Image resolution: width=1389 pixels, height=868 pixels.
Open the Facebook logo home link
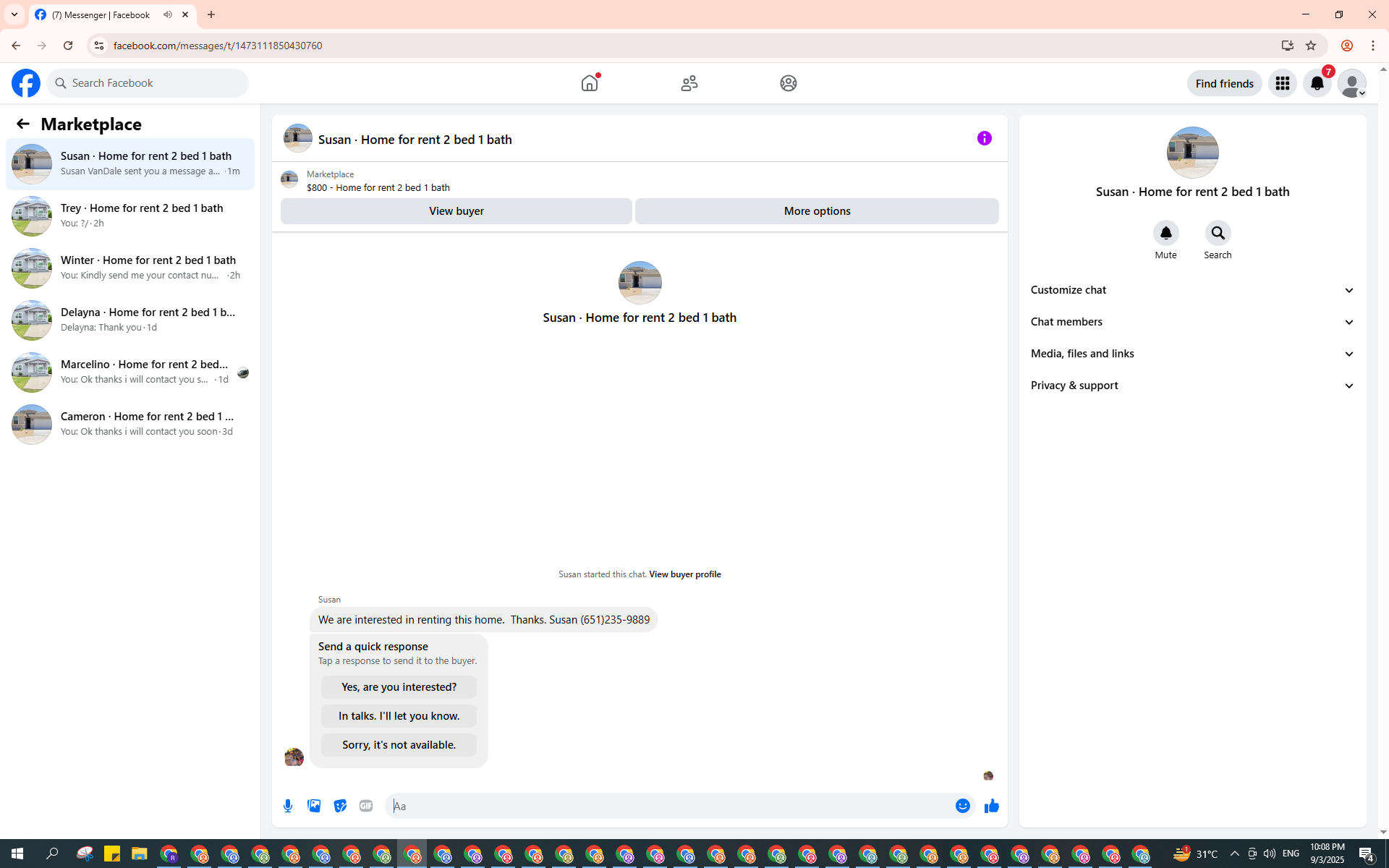pyautogui.click(x=26, y=83)
